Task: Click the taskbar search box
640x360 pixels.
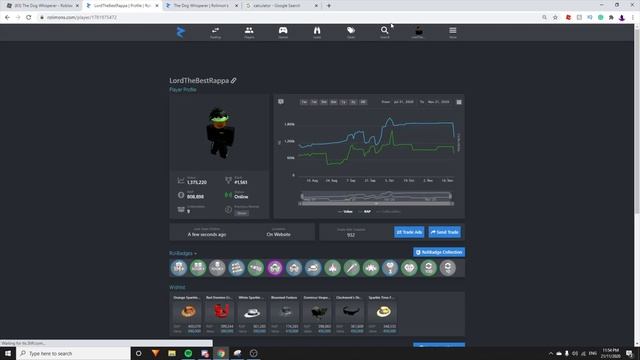Action: click(x=73, y=353)
